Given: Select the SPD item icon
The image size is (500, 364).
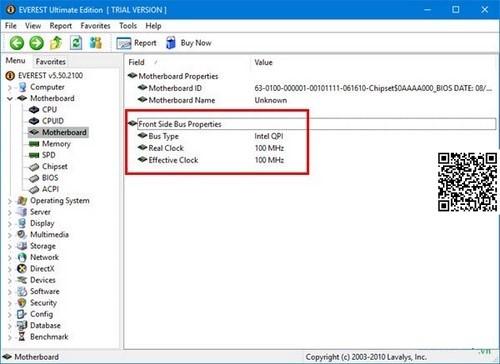Looking at the screenshot, I should point(34,155).
